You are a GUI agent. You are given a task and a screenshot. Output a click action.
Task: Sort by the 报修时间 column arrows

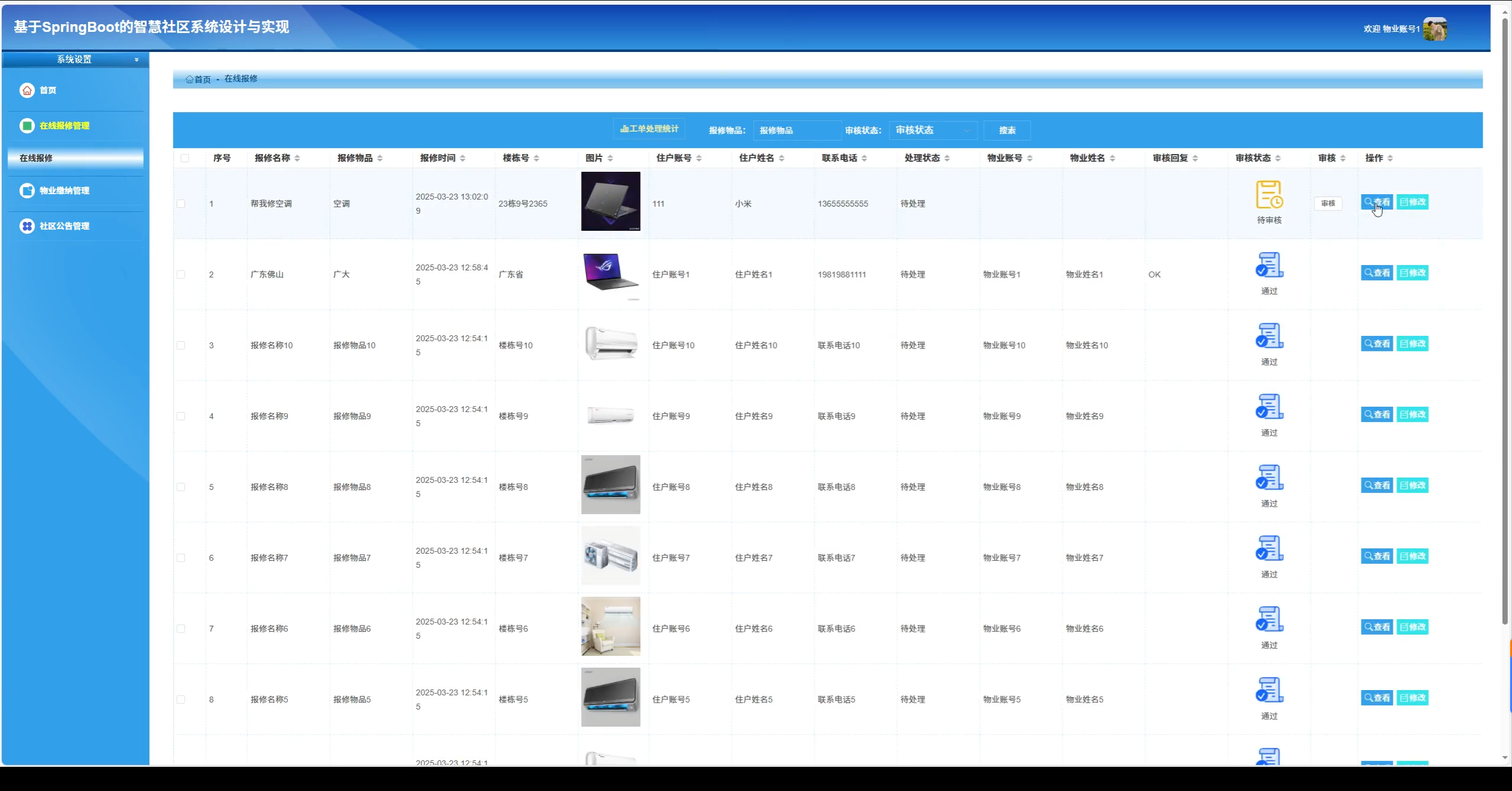pyautogui.click(x=462, y=158)
